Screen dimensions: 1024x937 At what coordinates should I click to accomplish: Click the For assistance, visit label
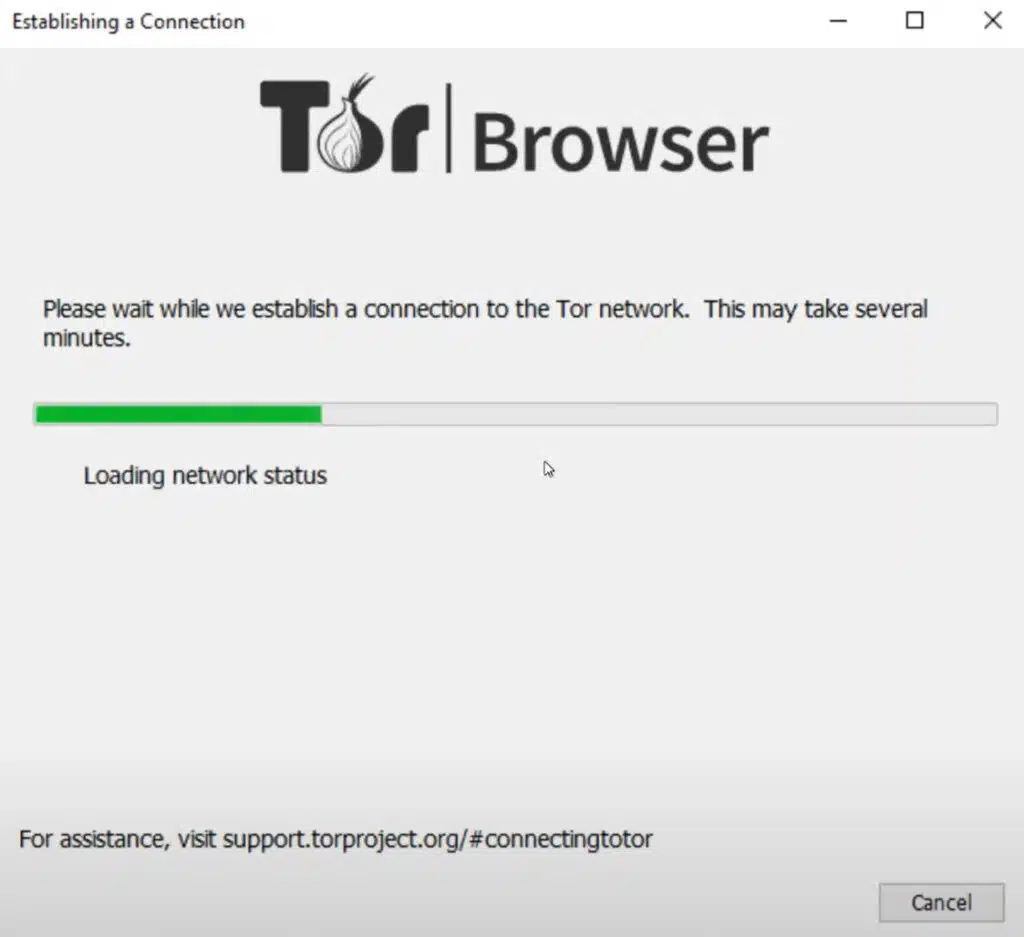pyautogui.click(x=118, y=839)
